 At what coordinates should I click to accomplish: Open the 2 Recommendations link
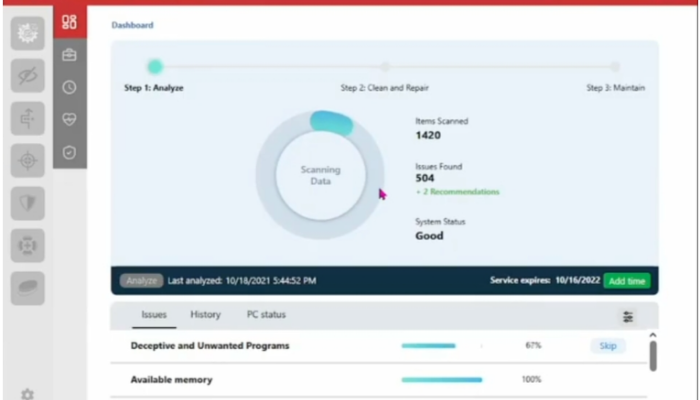click(457, 192)
